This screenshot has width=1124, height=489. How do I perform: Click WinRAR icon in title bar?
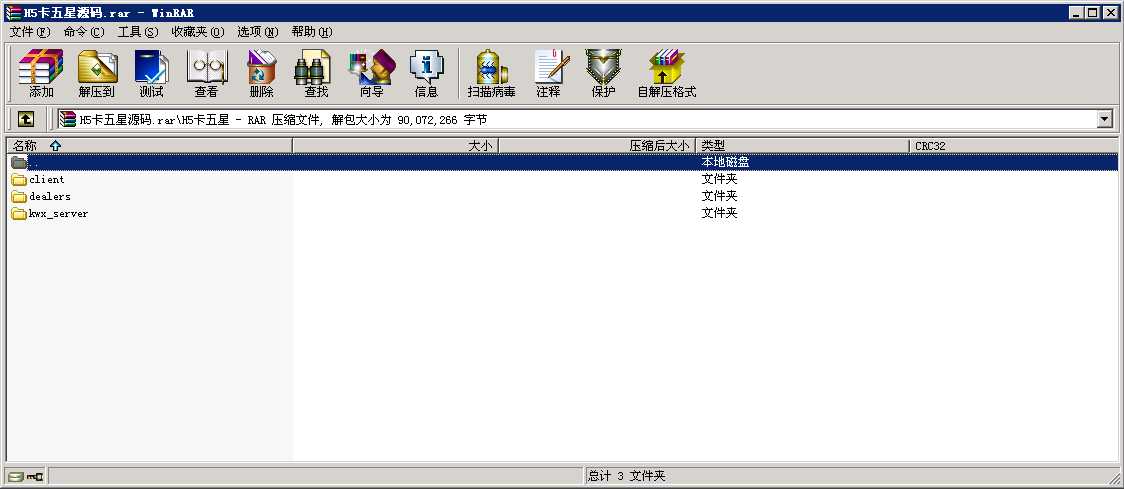pyautogui.click(x=13, y=12)
